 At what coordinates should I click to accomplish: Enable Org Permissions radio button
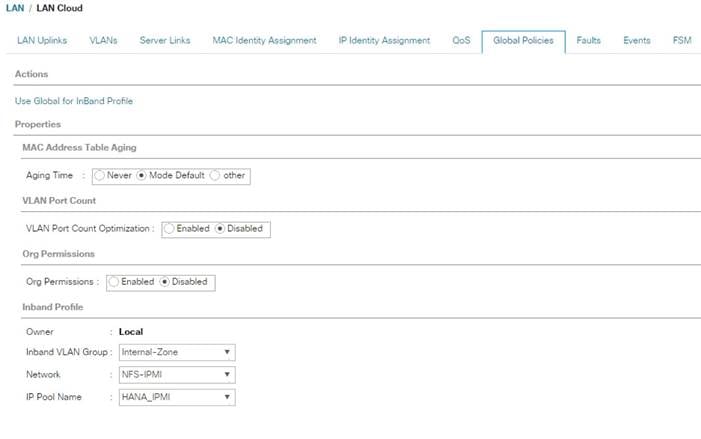(x=114, y=282)
